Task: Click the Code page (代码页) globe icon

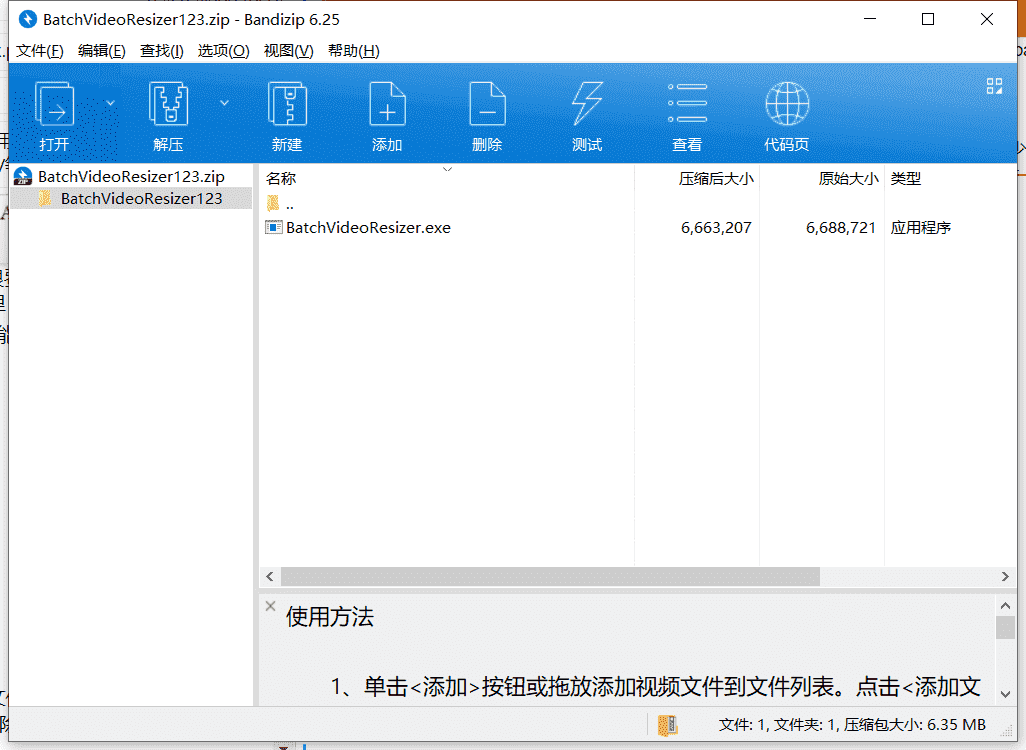Action: (787, 103)
